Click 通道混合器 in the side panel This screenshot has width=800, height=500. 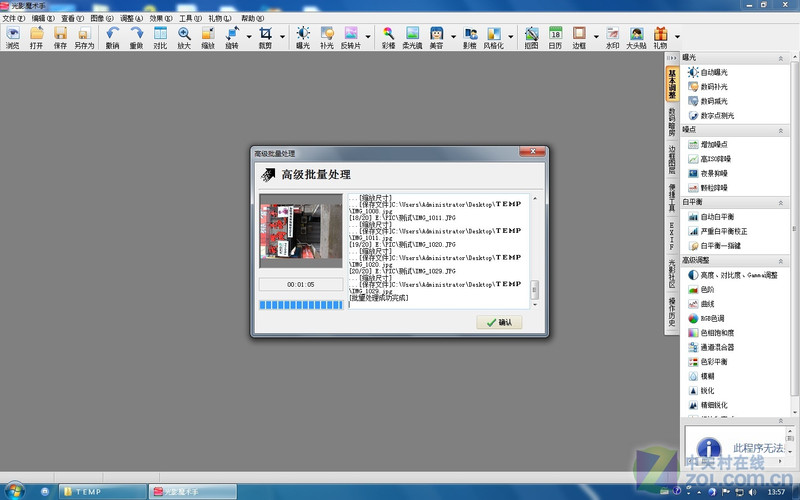pyautogui.click(x=711, y=347)
